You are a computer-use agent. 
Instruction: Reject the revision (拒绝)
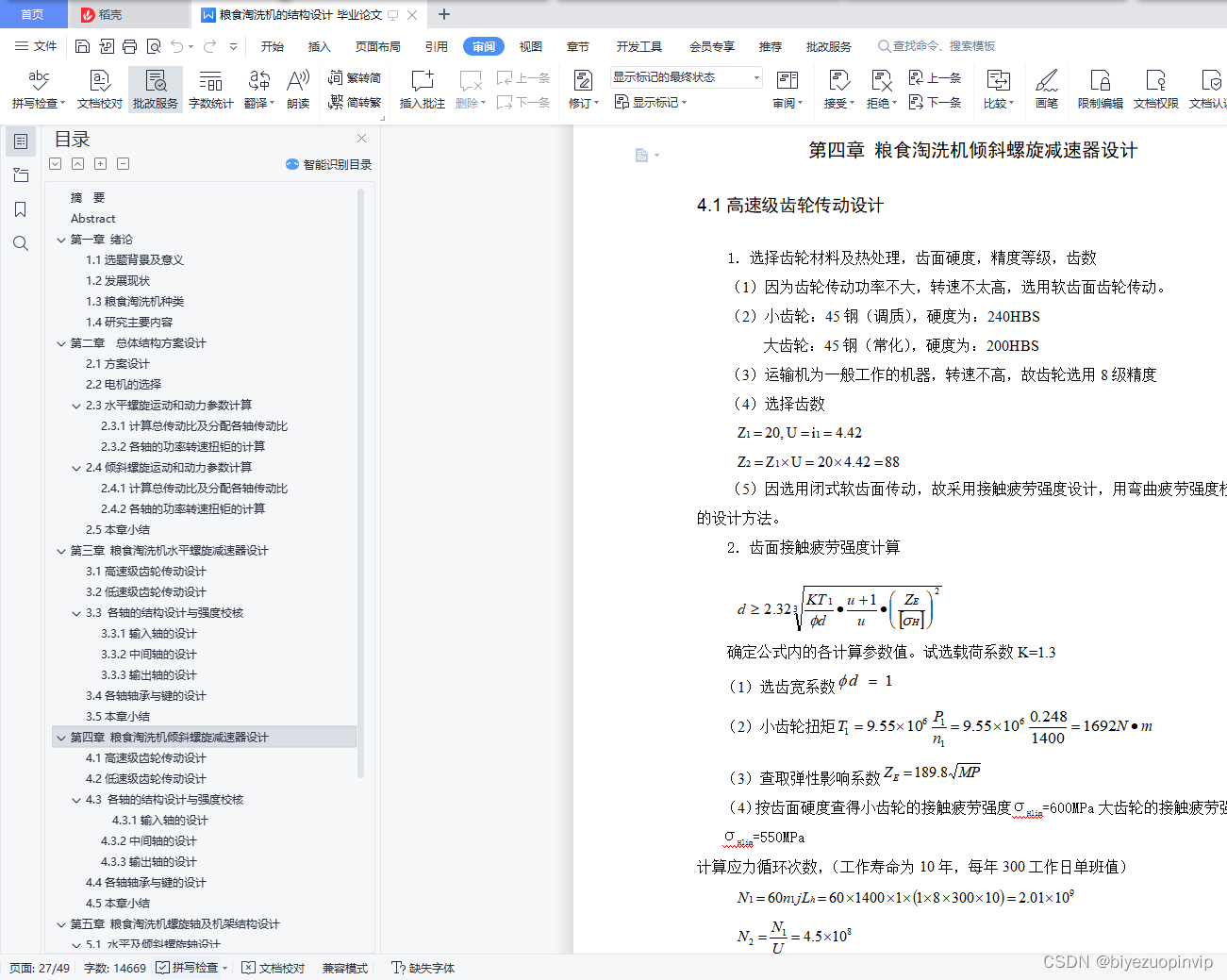click(881, 90)
